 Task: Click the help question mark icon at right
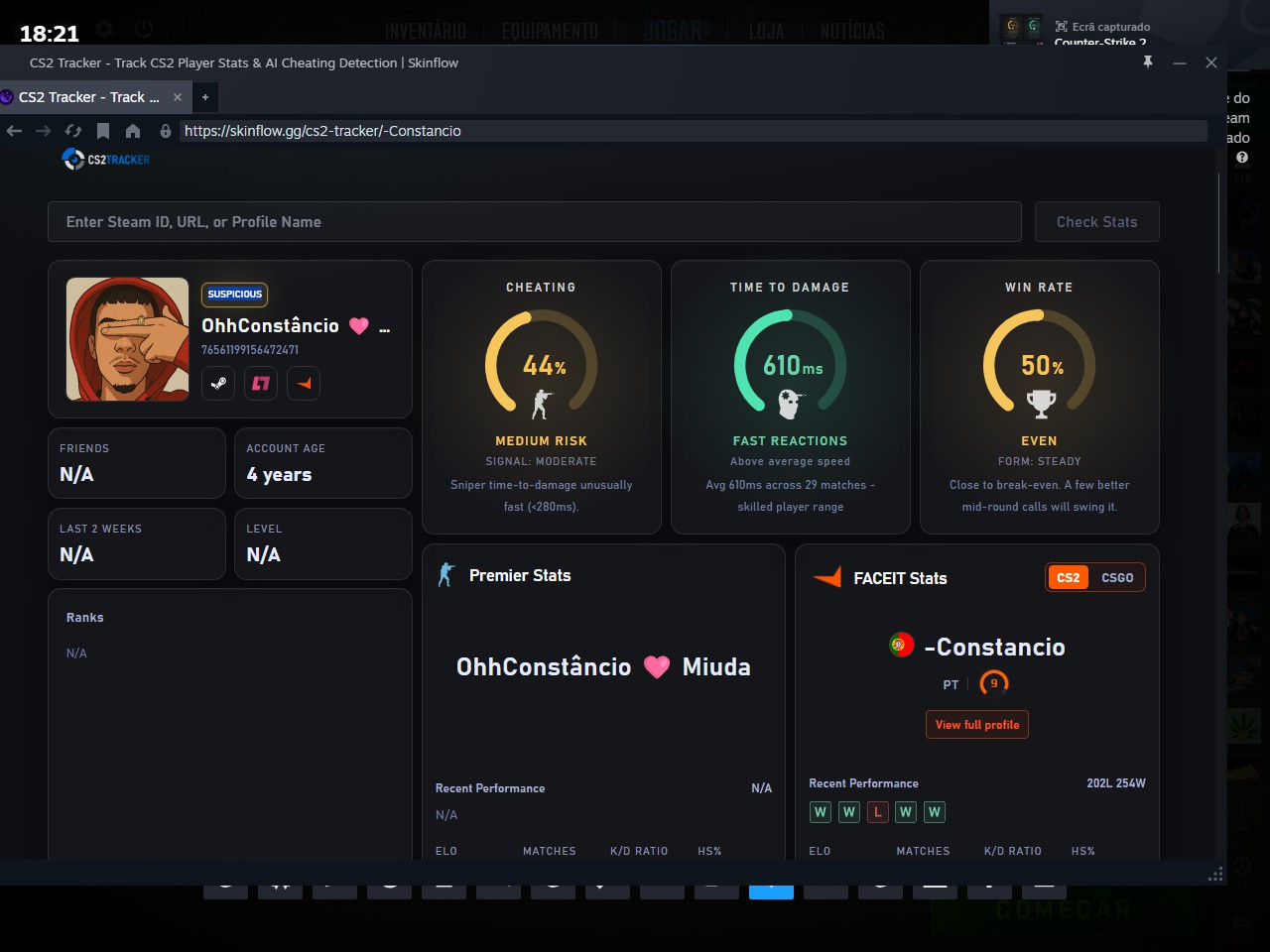click(1242, 158)
